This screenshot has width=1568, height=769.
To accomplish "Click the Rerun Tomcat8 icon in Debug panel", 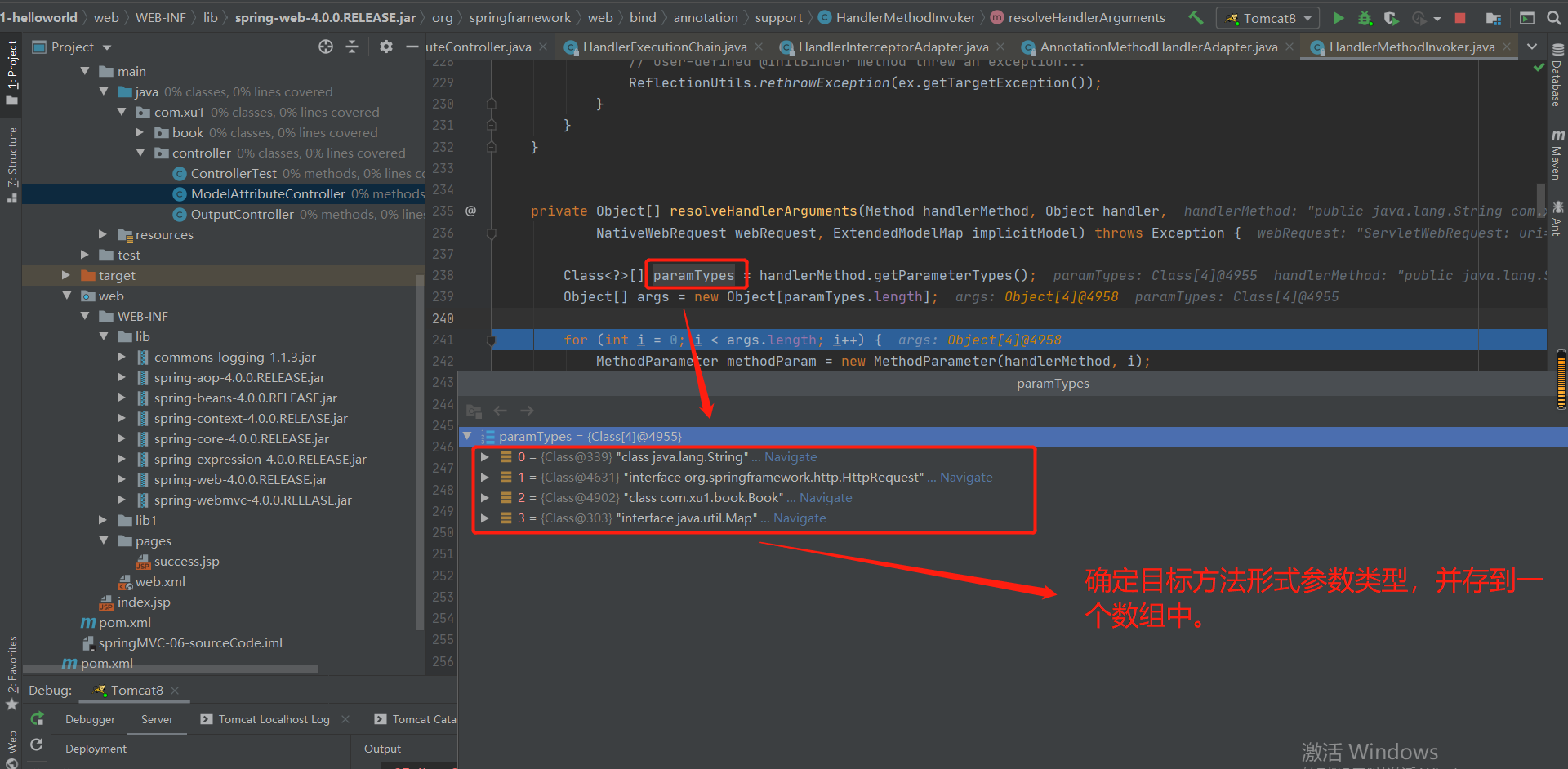I will pyautogui.click(x=37, y=718).
